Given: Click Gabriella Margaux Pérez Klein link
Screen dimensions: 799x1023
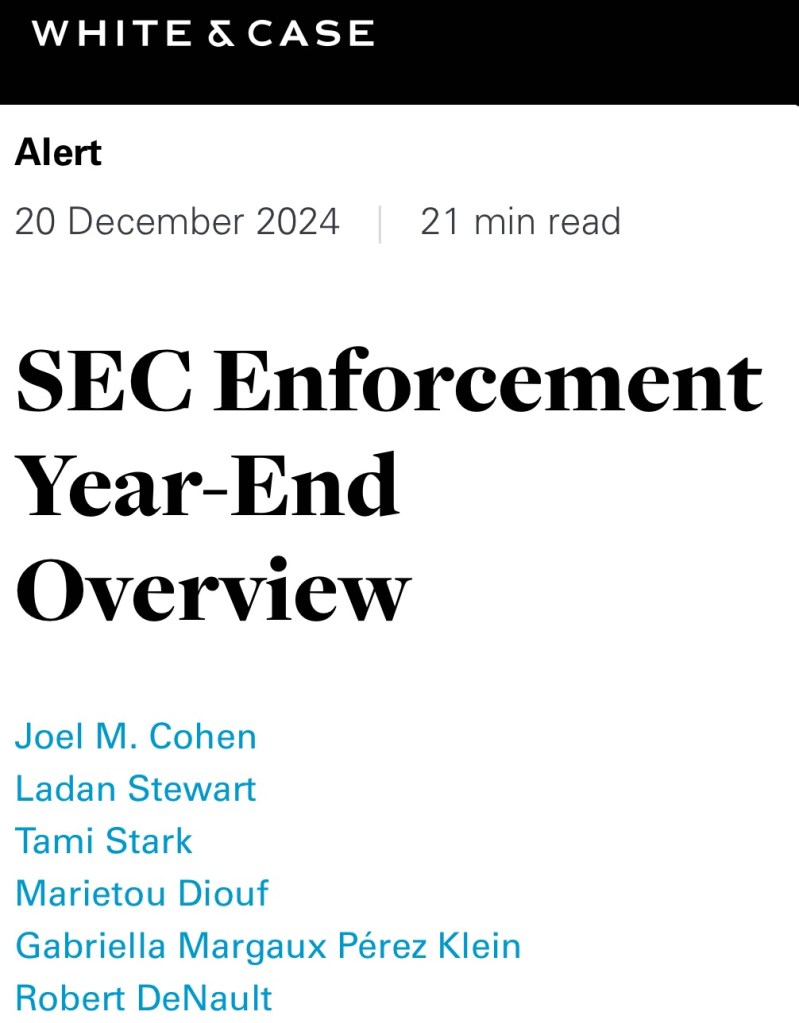Looking at the screenshot, I should (268, 945).
